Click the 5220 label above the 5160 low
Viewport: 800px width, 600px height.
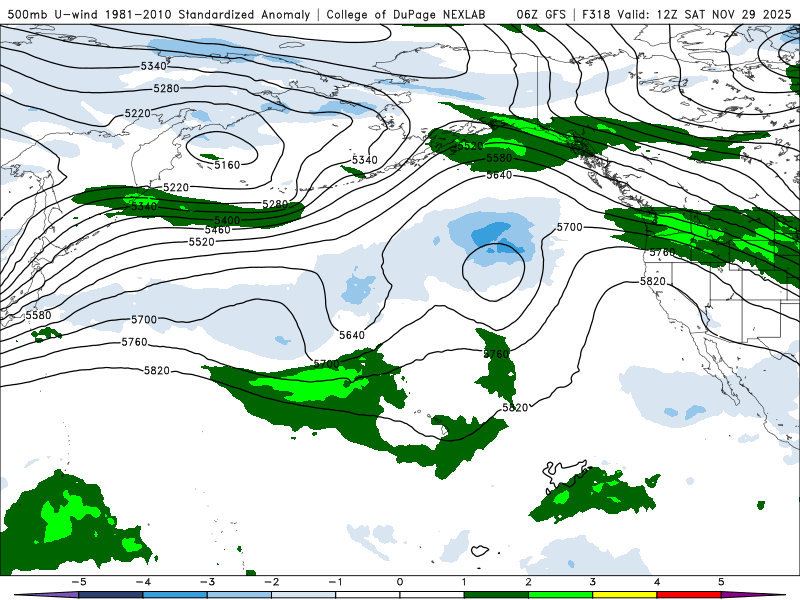(138, 113)
